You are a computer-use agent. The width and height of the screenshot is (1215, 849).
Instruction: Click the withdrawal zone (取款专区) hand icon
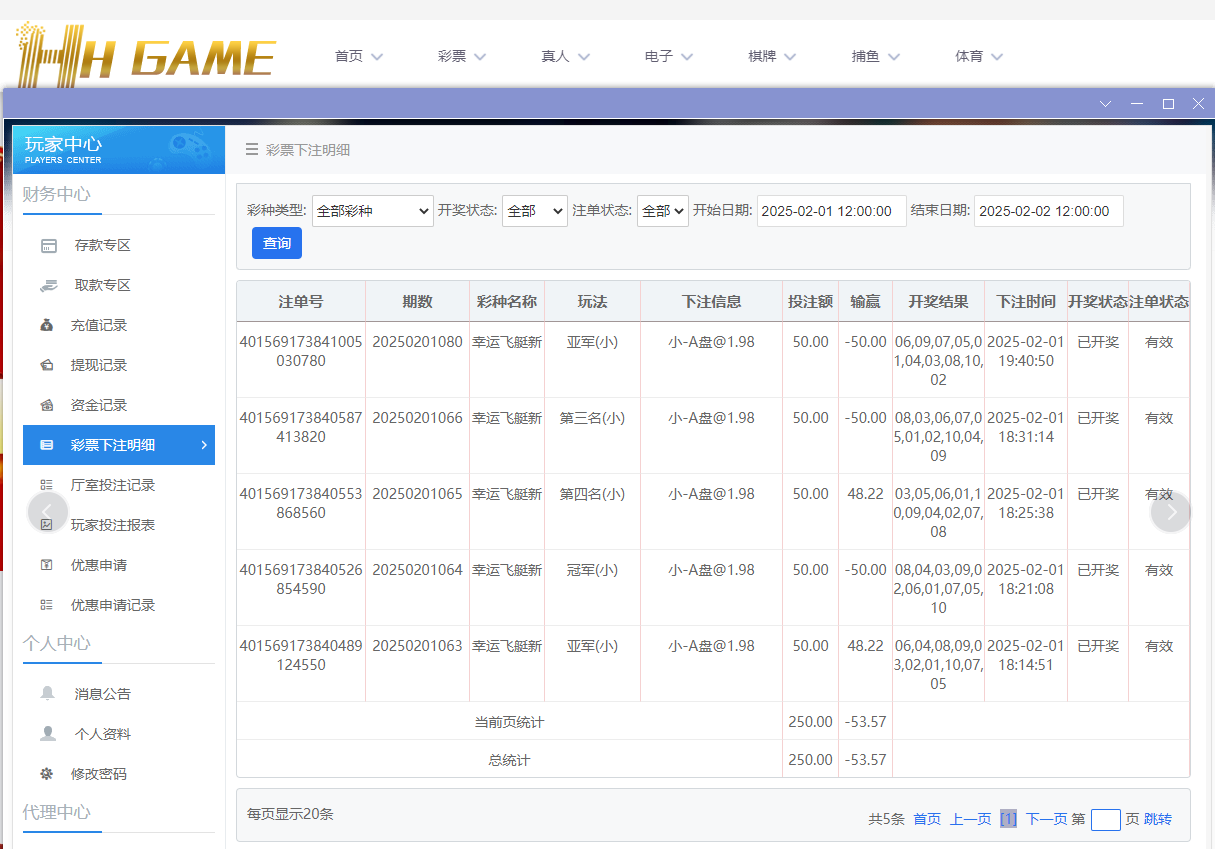(x=48, y=286)
